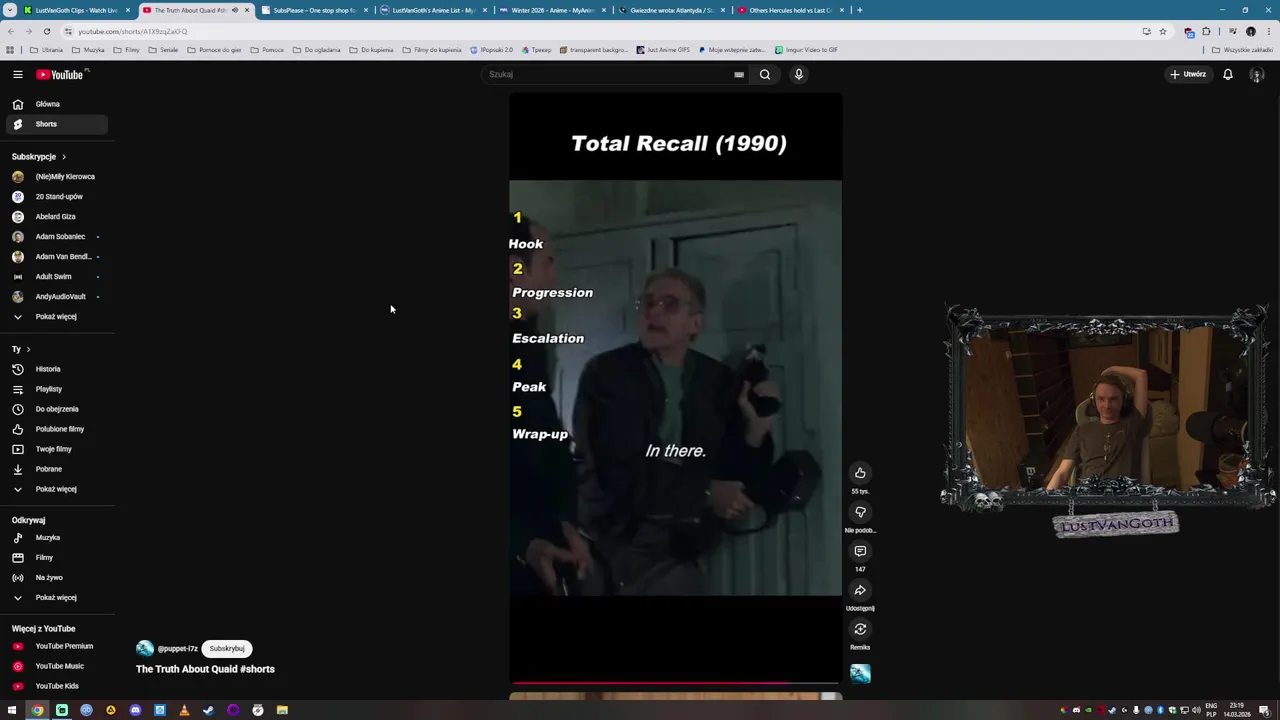Open File Explorer from the taskbar
1280x720 pixels.
[282, 710]
